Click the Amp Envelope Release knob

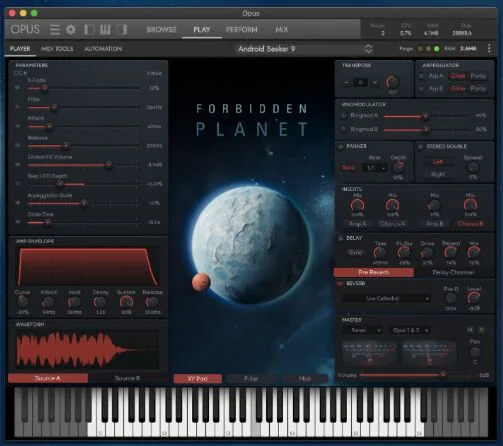point(152,302)
